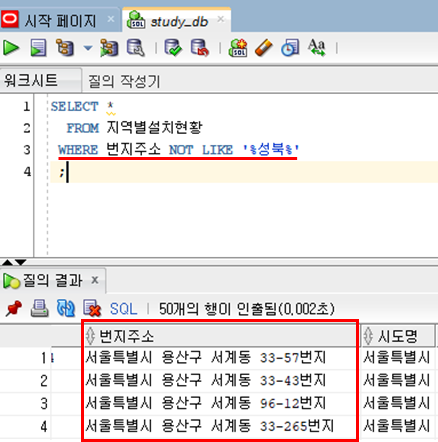Click the Autotrace icon

click(x=109, y=48)
